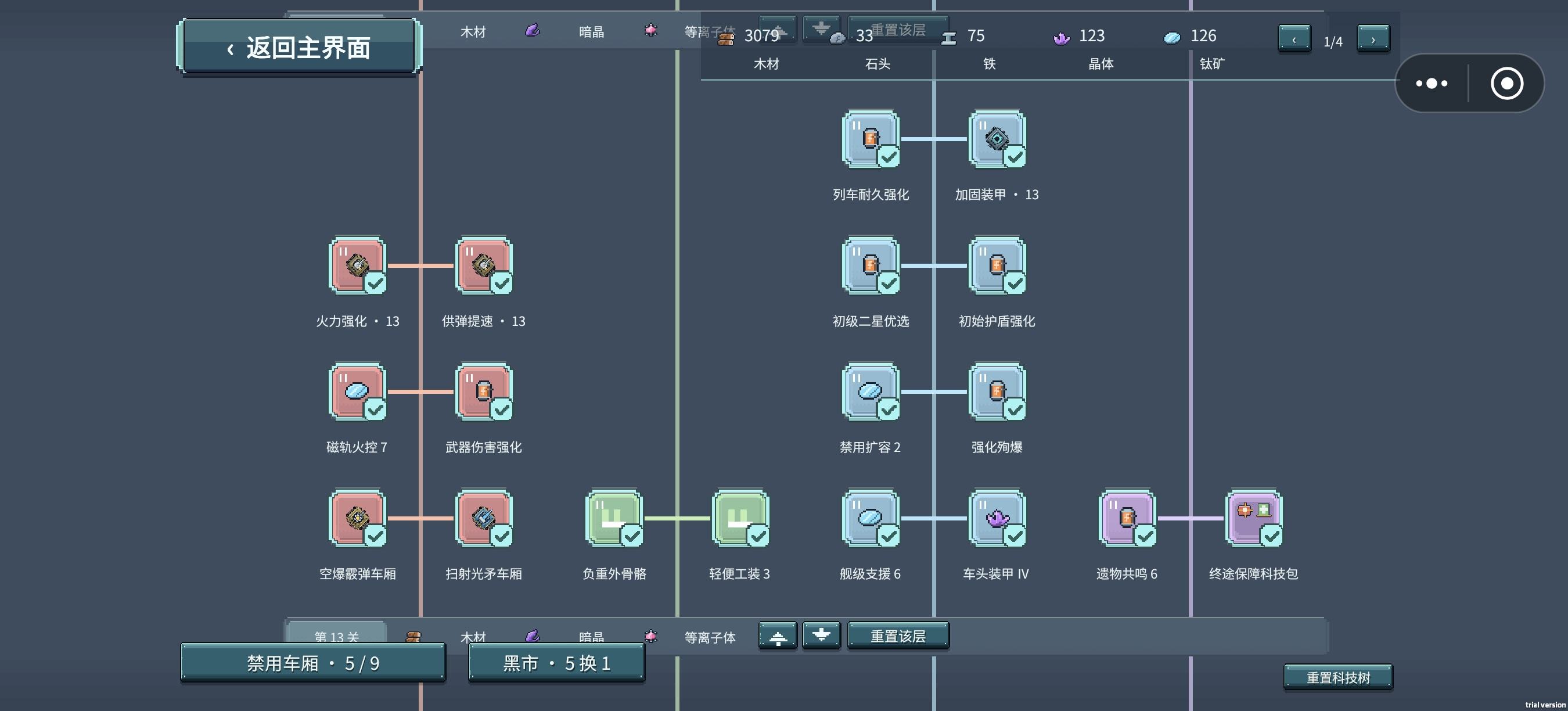
Task: Go back with 返回主界面 button
Action: coord(299,46)
